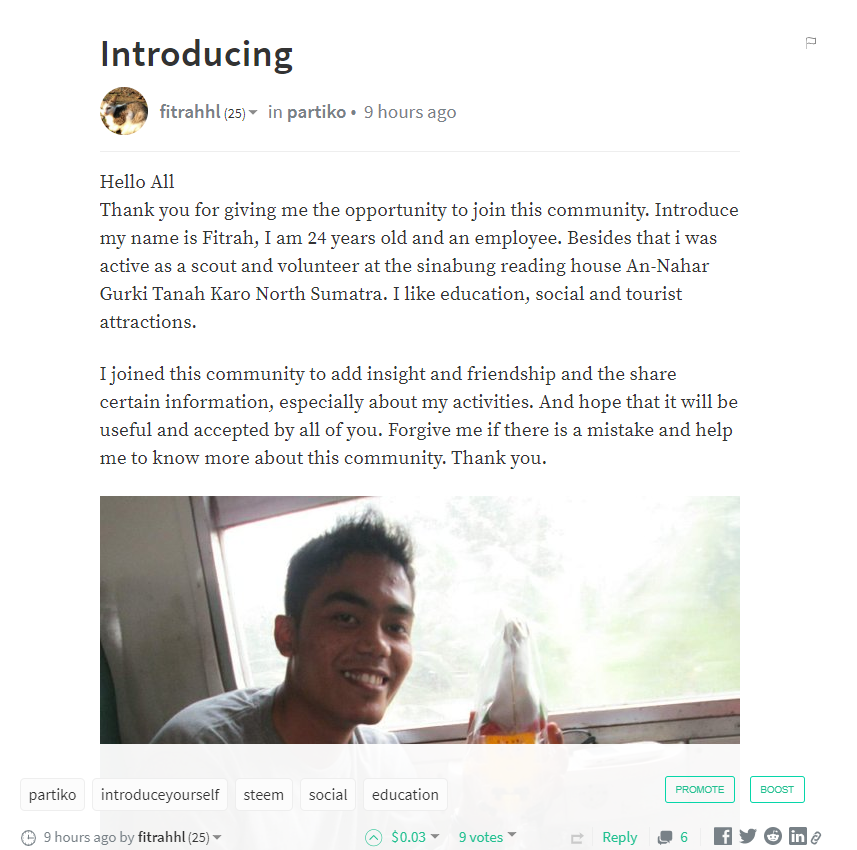Viewport: 857px width, 850px height.
Task: Select the education tag
Action: point(405,795)
